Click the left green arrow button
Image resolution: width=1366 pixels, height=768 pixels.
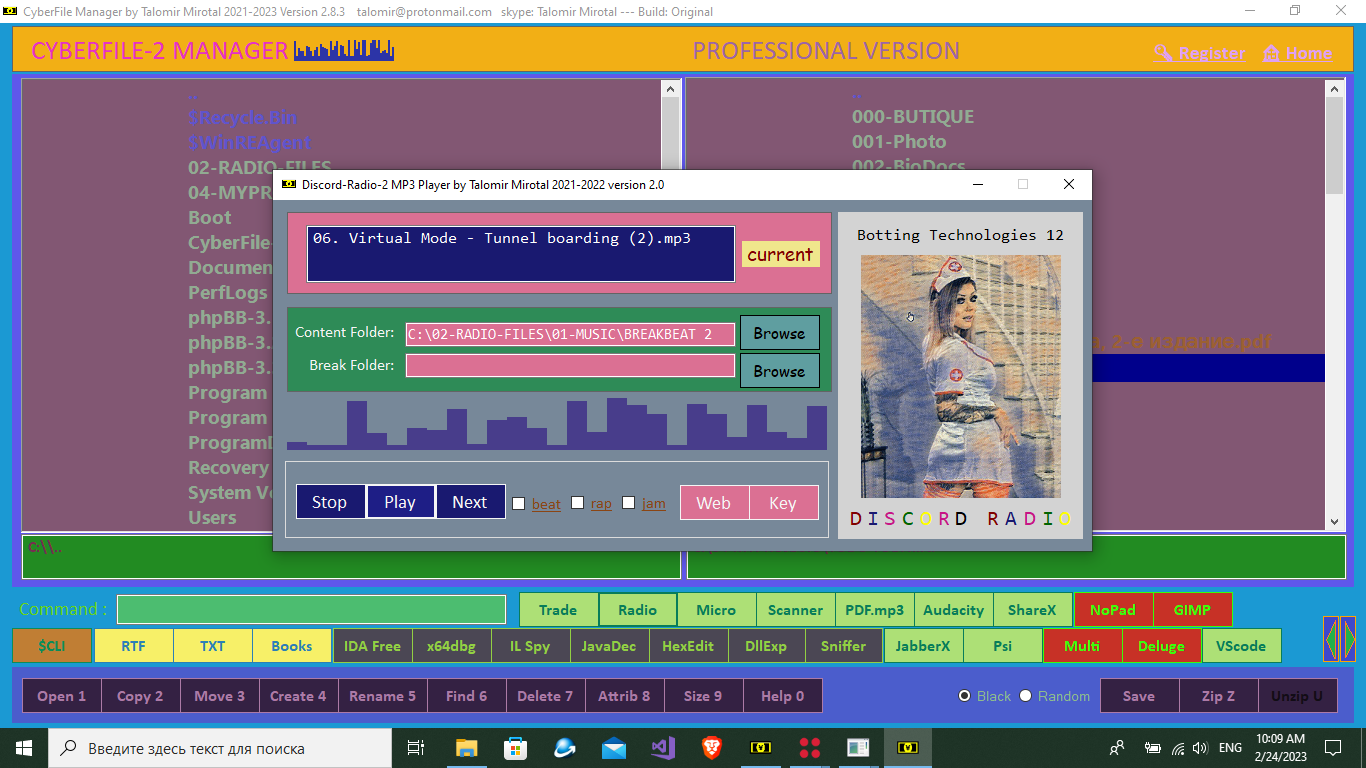(x=1332, y=638)
